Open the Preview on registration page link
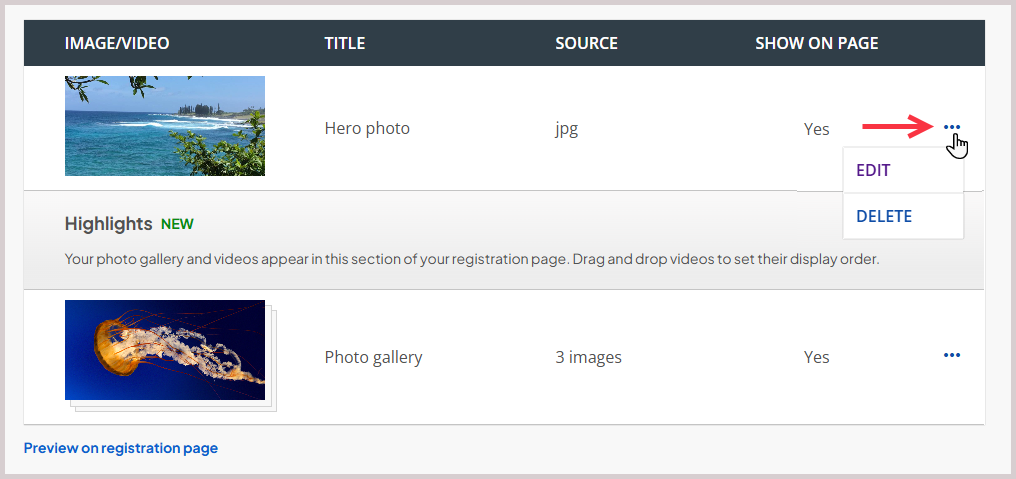This screenshot has width=1016, height=479. click(121, 448)
